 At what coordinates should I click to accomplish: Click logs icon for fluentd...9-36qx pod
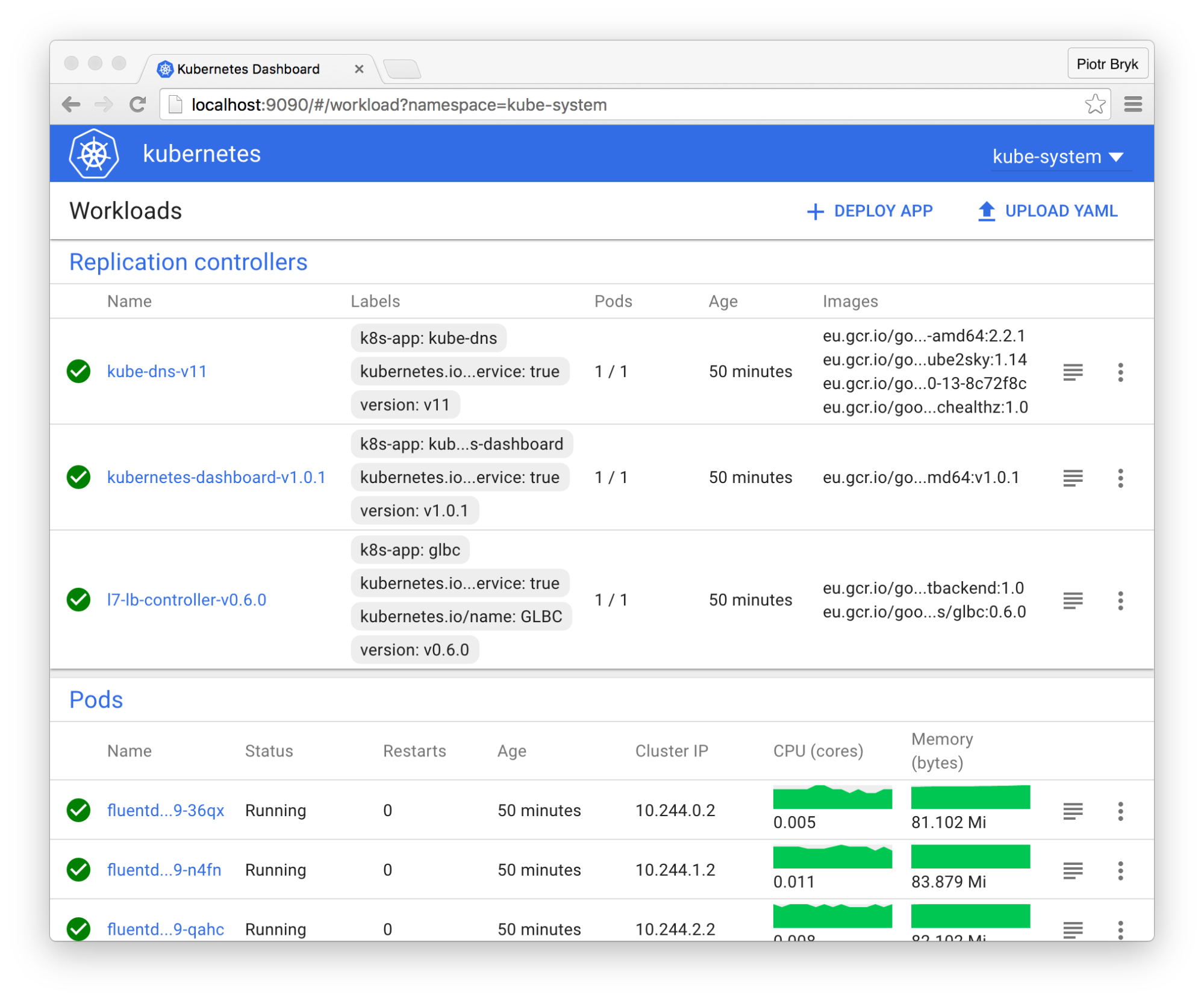(x=1072, y=811)
